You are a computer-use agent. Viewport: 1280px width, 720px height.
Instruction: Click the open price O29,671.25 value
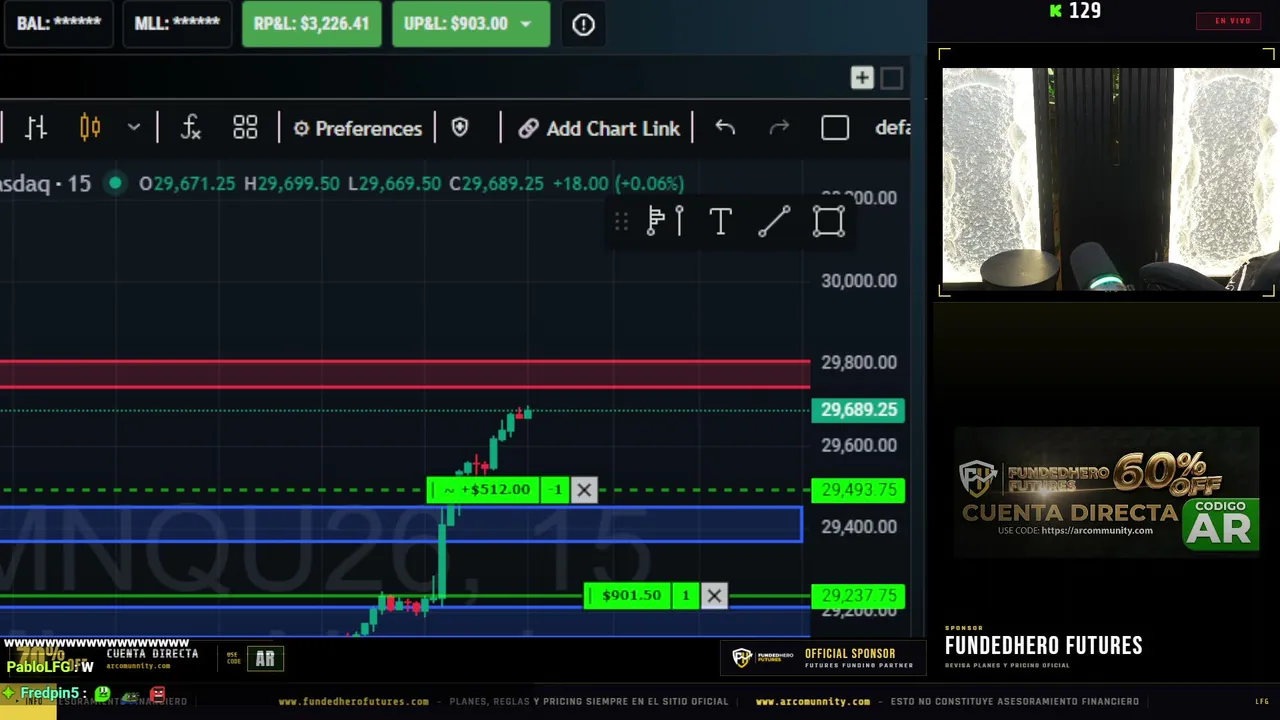tap(187, 184)
